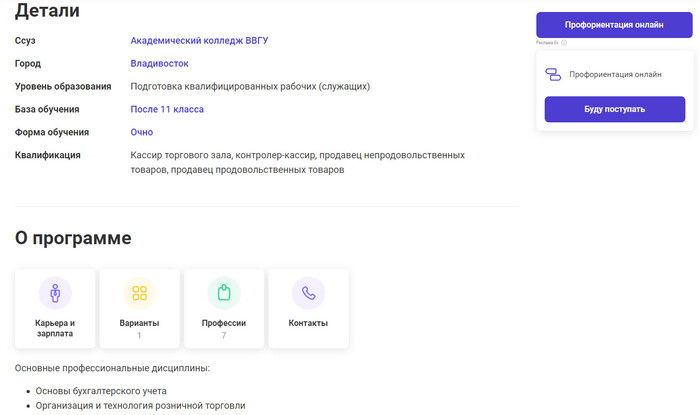Image resolution: width=700 pixels, height=415 pixels.
Task: Select the Варианты tab label
Action: (139, 323)
